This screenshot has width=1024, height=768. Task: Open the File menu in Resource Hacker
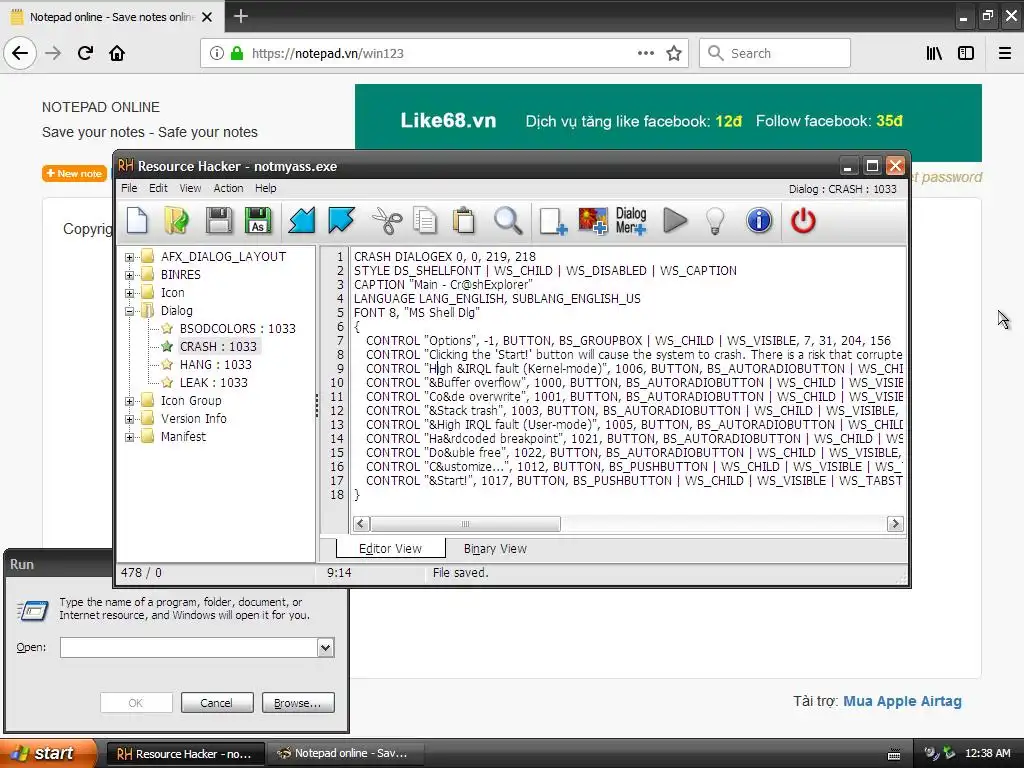[x=129, y=188]
